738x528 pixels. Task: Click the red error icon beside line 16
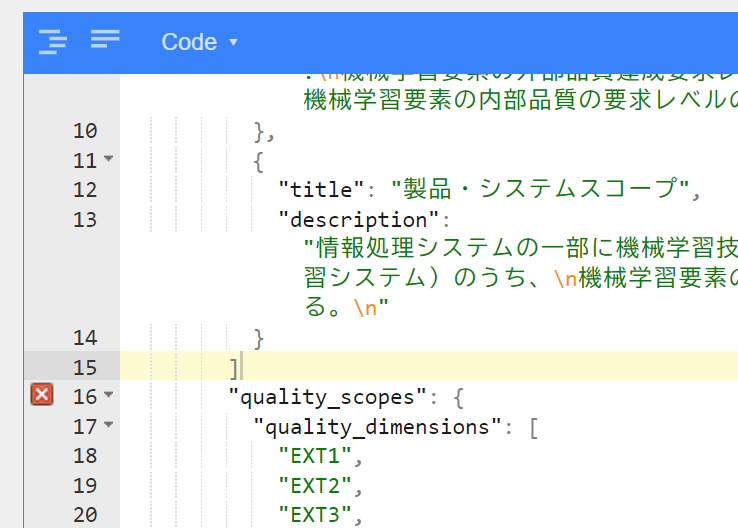tap(42, 396)
